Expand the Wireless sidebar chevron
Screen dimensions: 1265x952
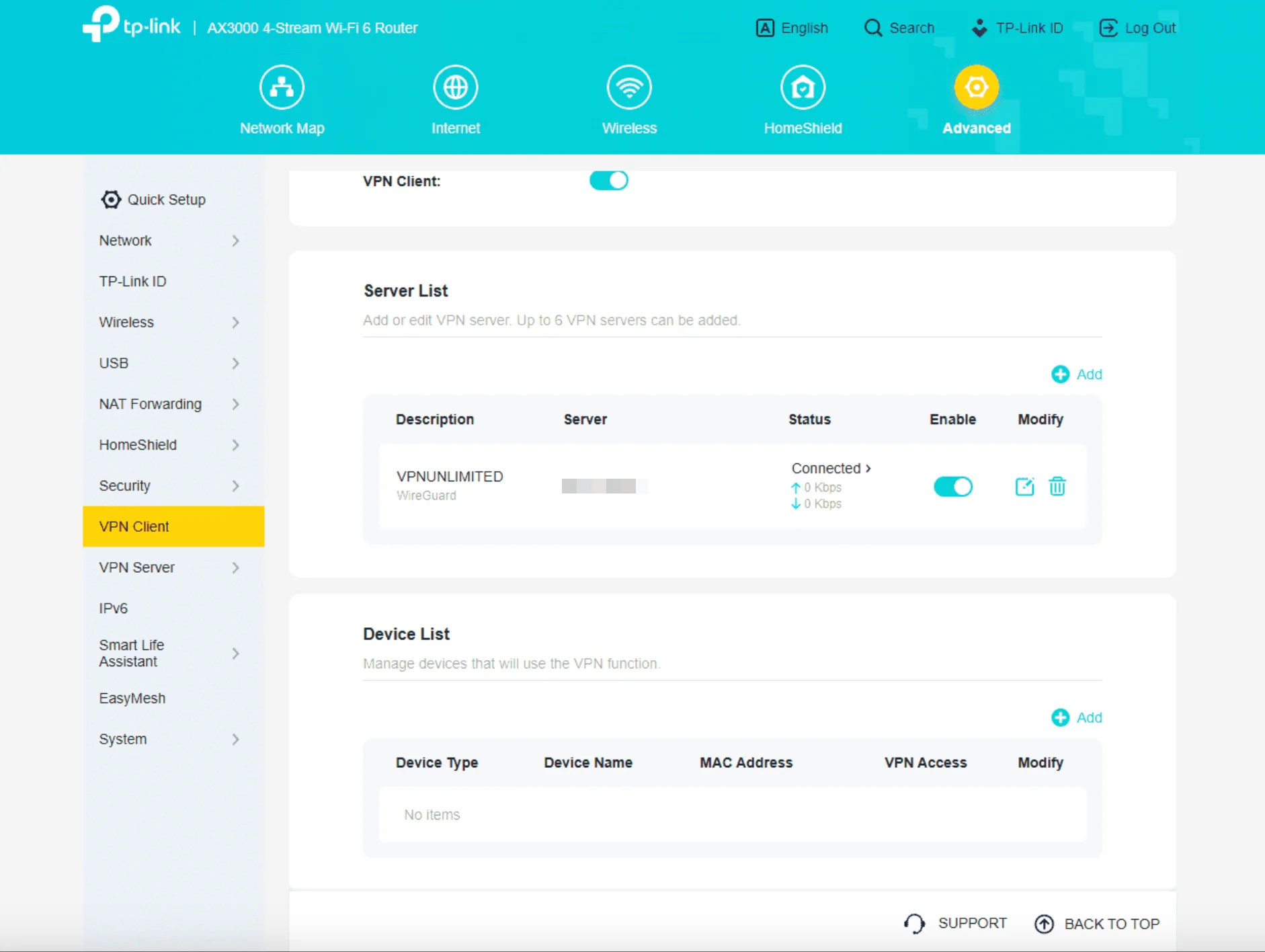[235, 322]
